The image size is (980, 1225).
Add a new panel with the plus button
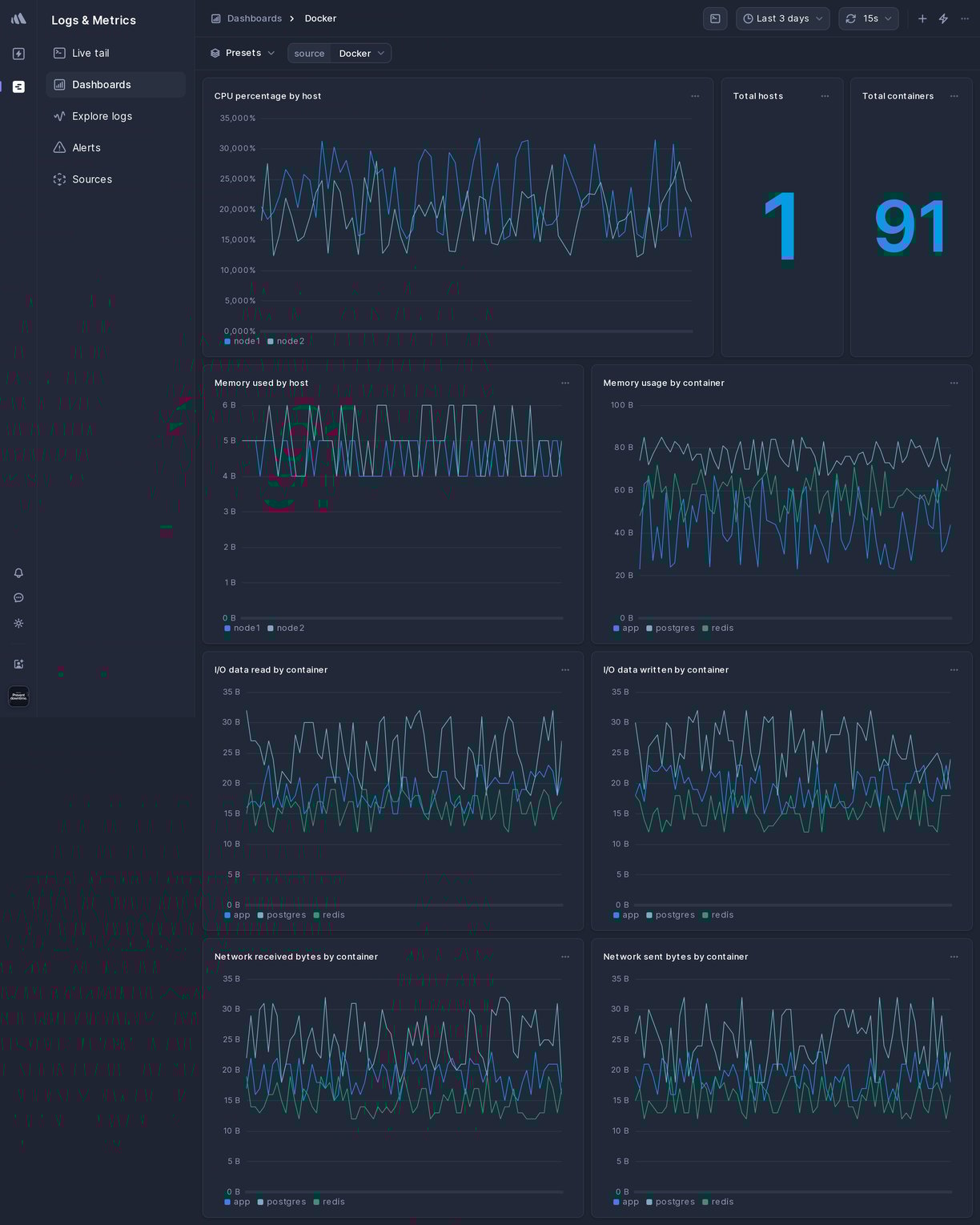[922, 18]
